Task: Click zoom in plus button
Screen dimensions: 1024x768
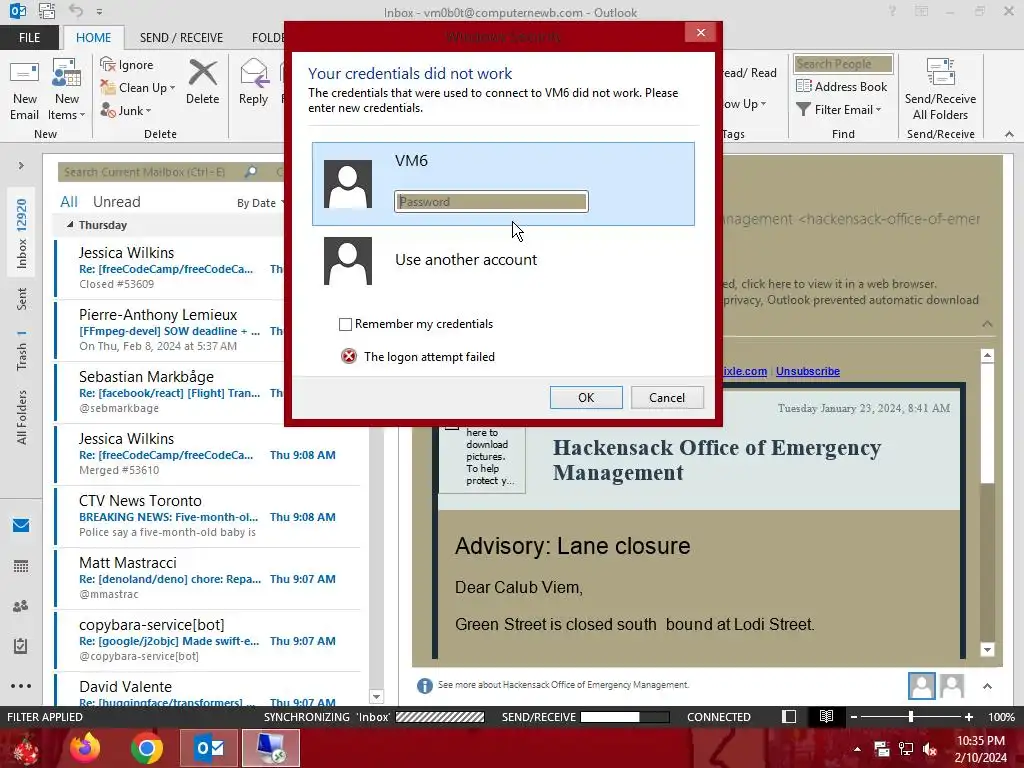Action: (968, 717)
